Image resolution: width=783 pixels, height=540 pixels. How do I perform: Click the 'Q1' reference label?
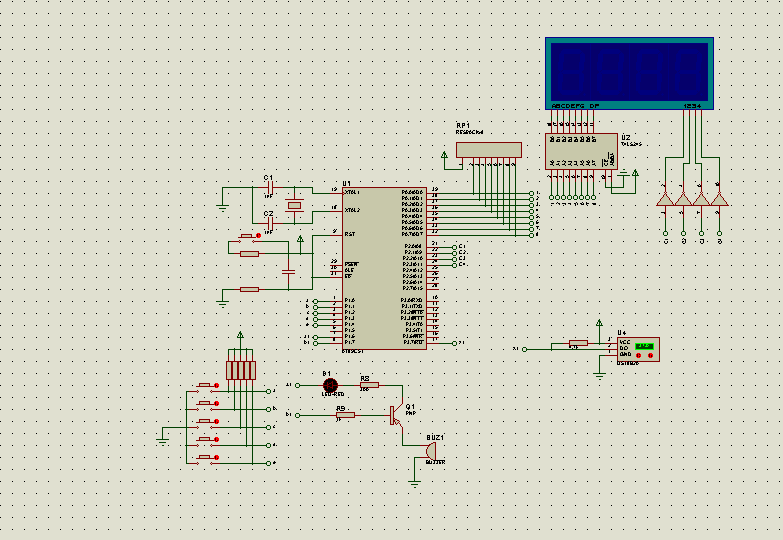coord(410,407)
